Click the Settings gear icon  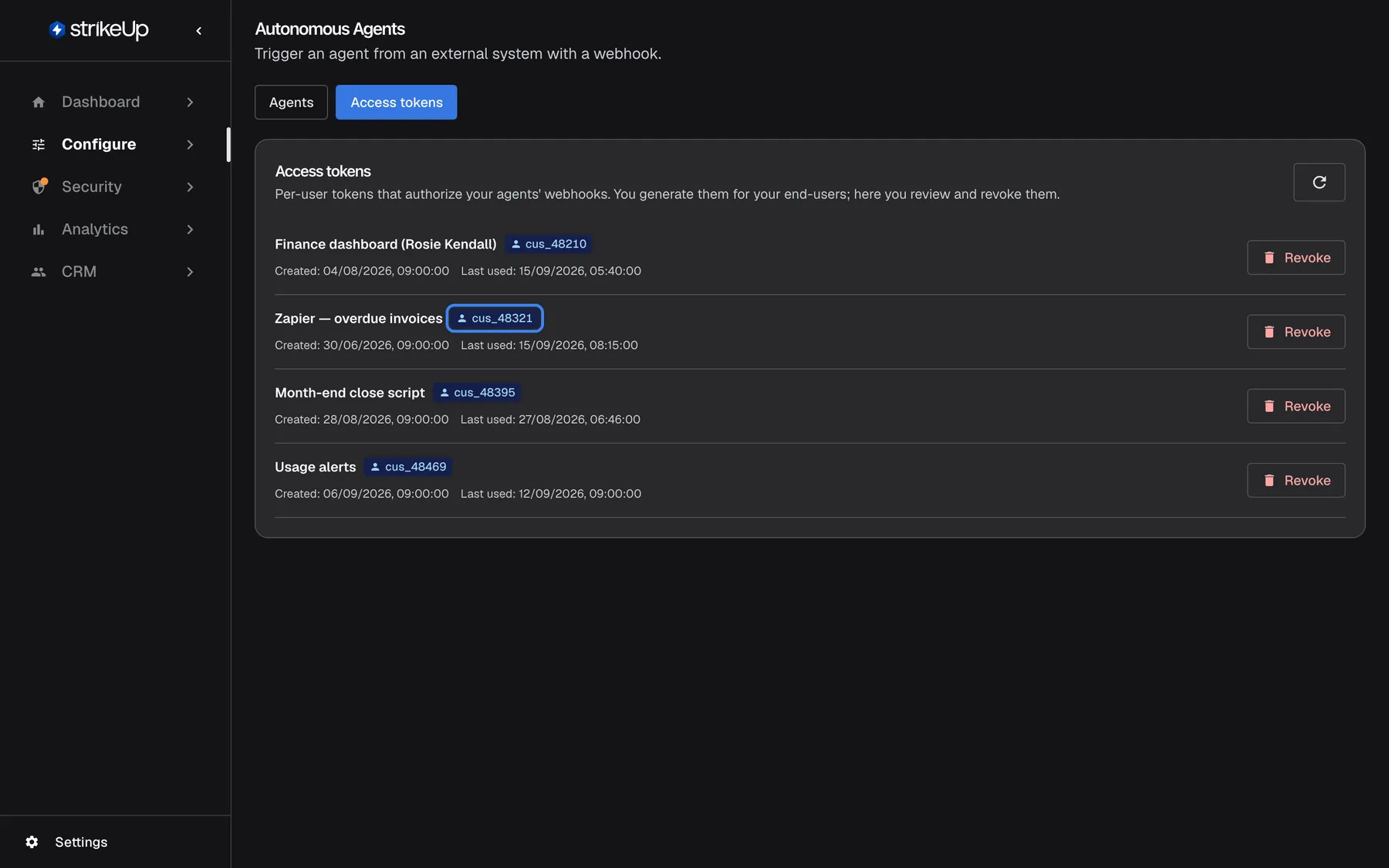(32, 842)
